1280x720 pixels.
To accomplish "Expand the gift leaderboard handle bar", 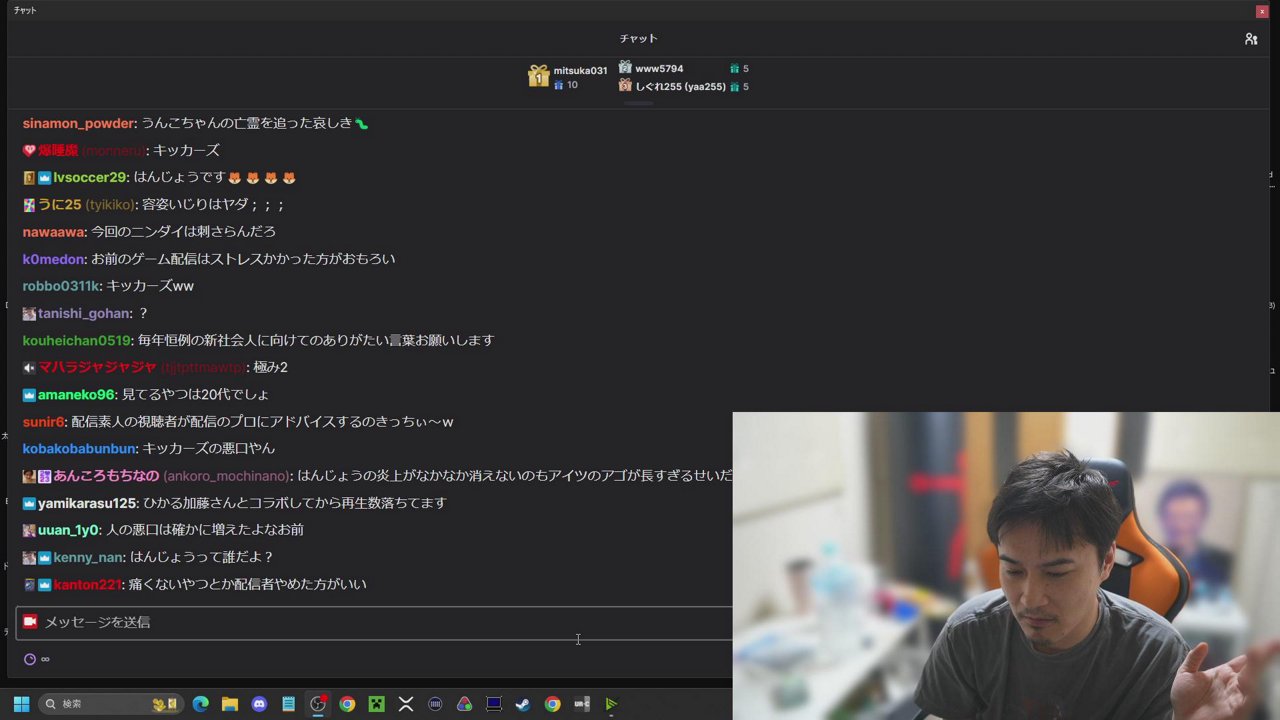I will pos(638,103).
